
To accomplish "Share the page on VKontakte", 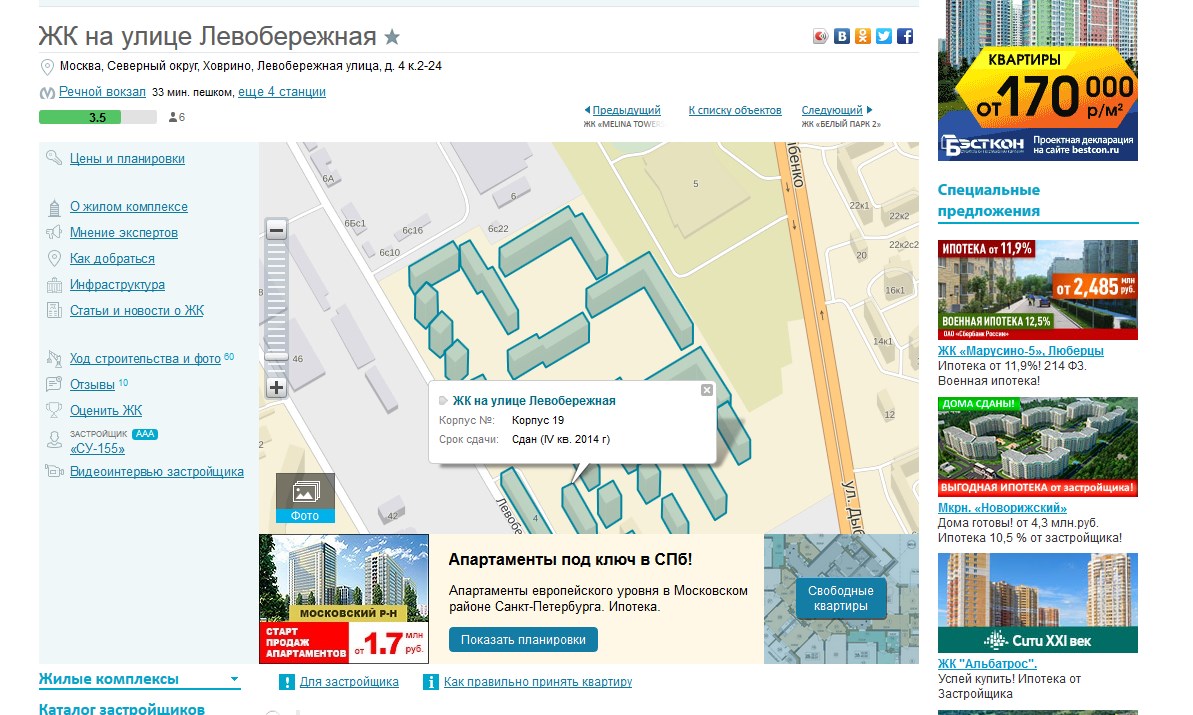I will pos(842,37).
